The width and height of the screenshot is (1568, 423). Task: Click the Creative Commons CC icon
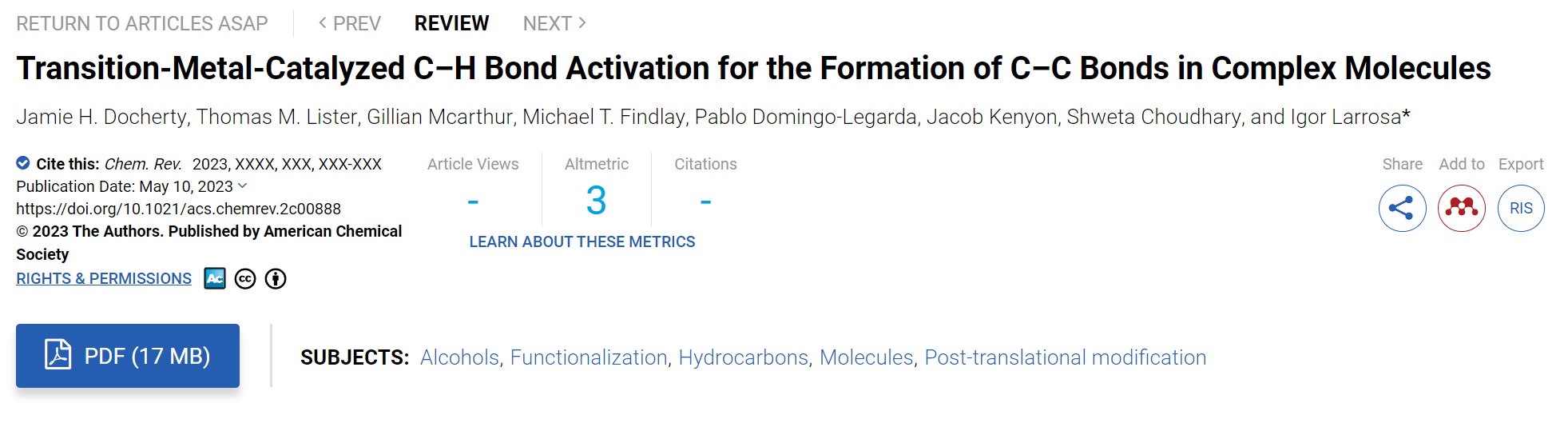click(245, 278)
